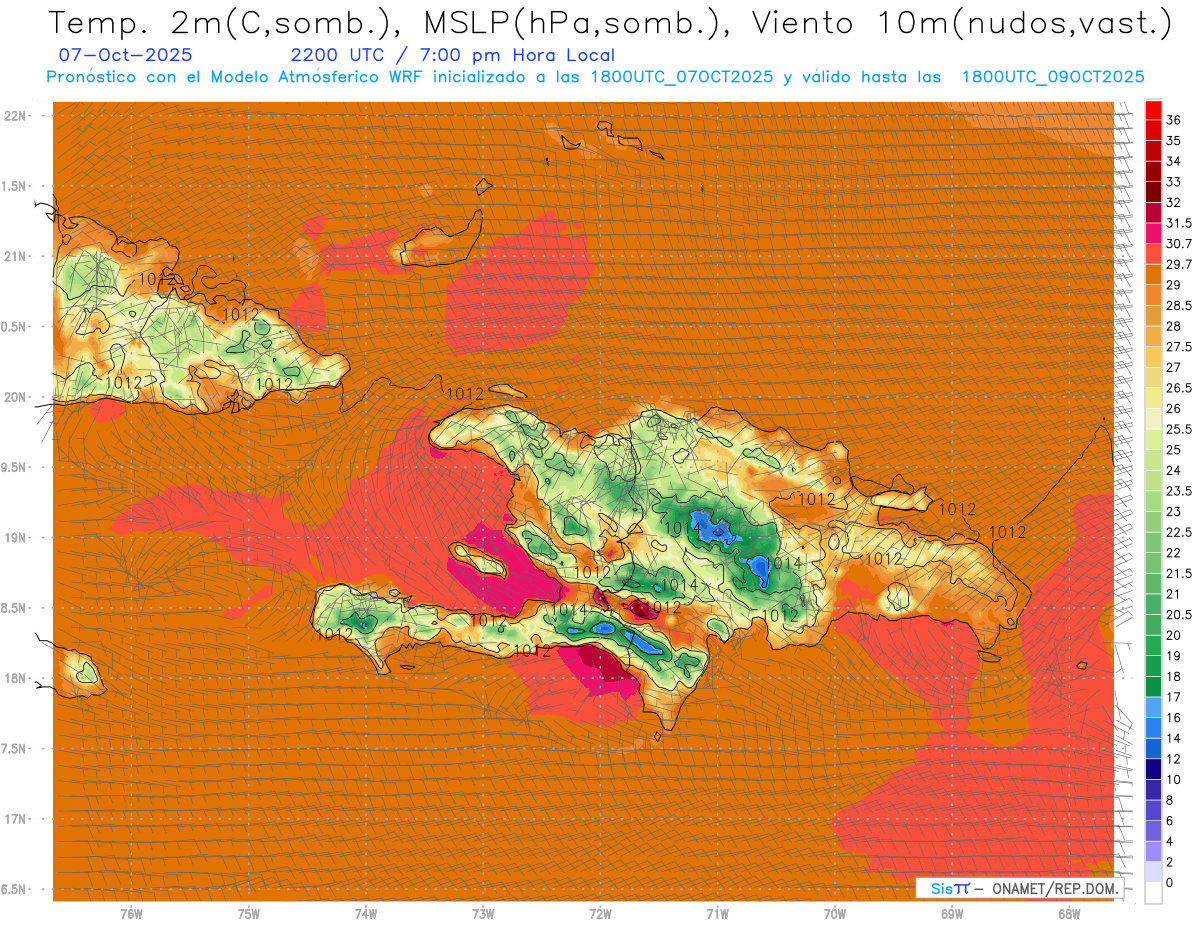Click the bright red swatch atop the legend
The image size is (1200, 927).
[x=1153, y=109]
